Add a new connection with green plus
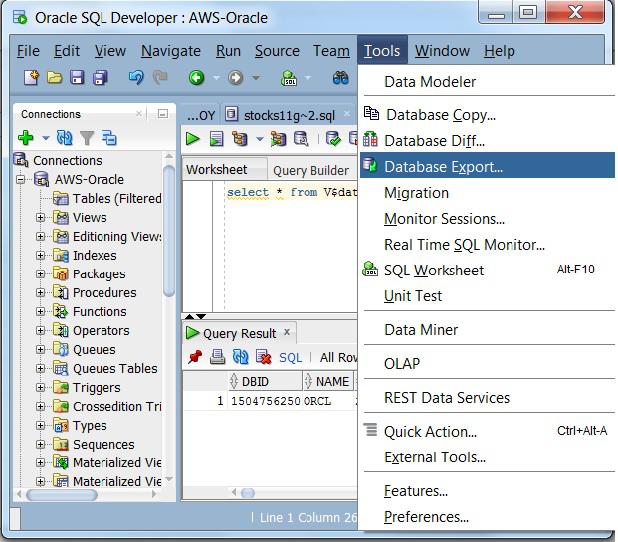The height and width of the screenshot is (542, 618). coord(26,138)
